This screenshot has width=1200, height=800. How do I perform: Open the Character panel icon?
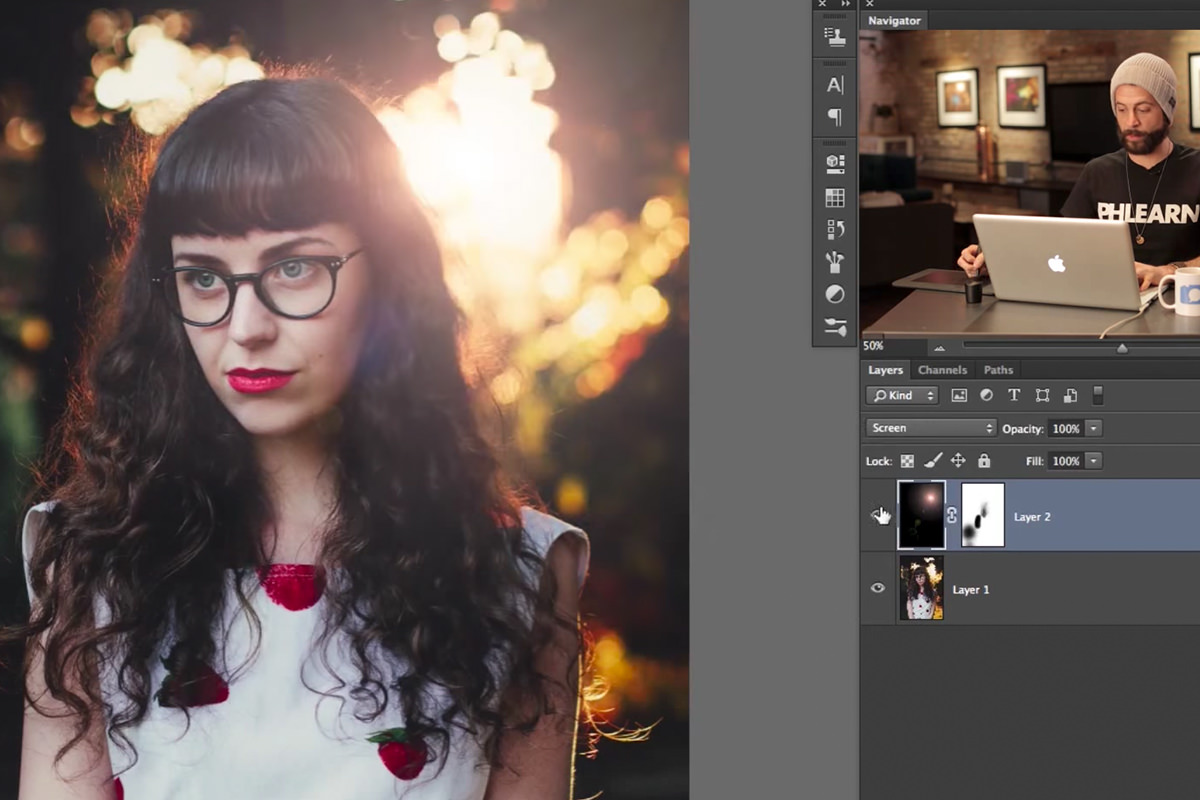pyautogui.click(x=835, y=85)
